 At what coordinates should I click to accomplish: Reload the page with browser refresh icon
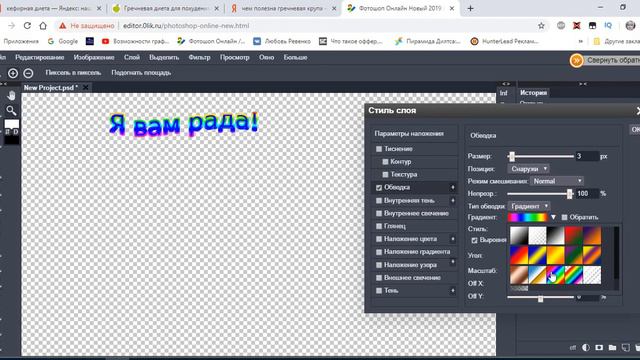point(27,26)
